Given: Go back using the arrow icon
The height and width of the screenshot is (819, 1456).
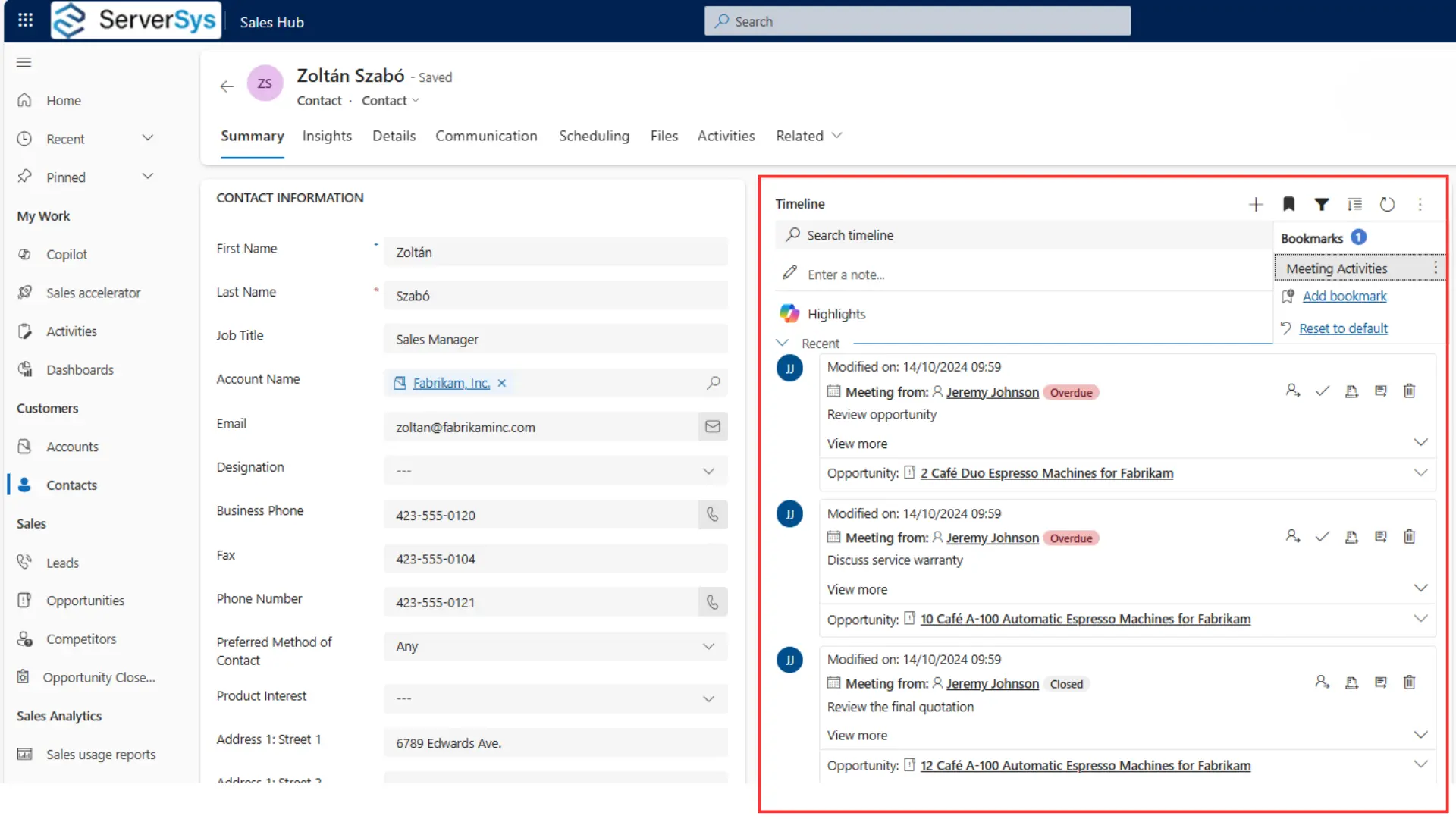Looking at the screenshot, I should (x=227, y=86).
